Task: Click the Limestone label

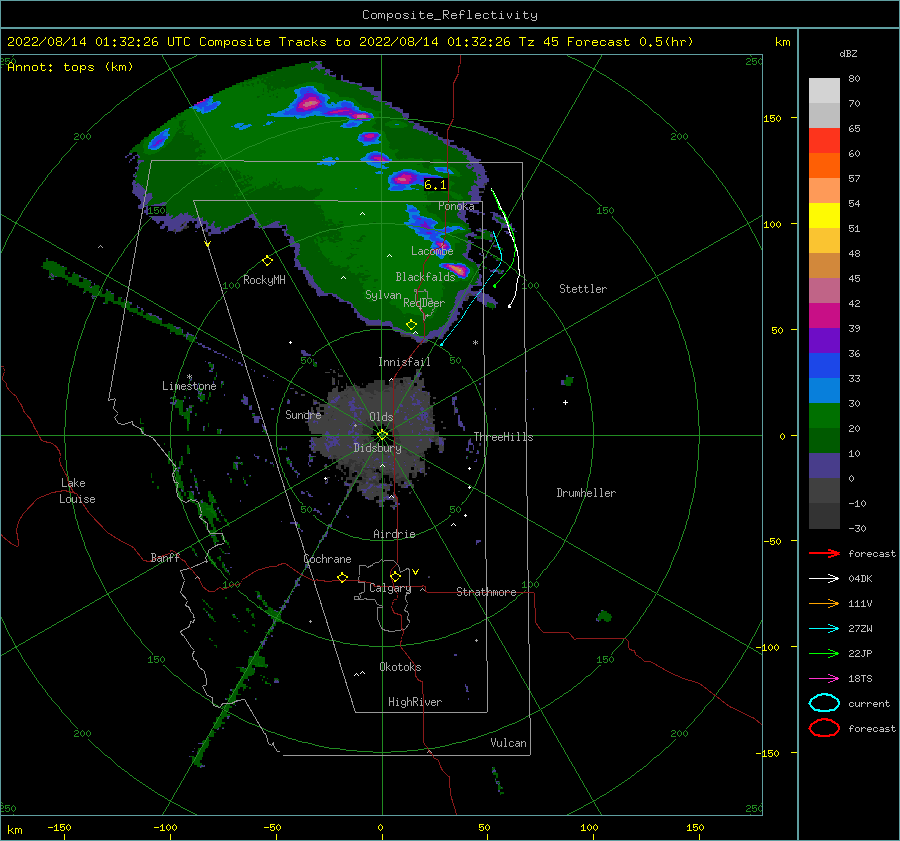Action: click(189, 386)
